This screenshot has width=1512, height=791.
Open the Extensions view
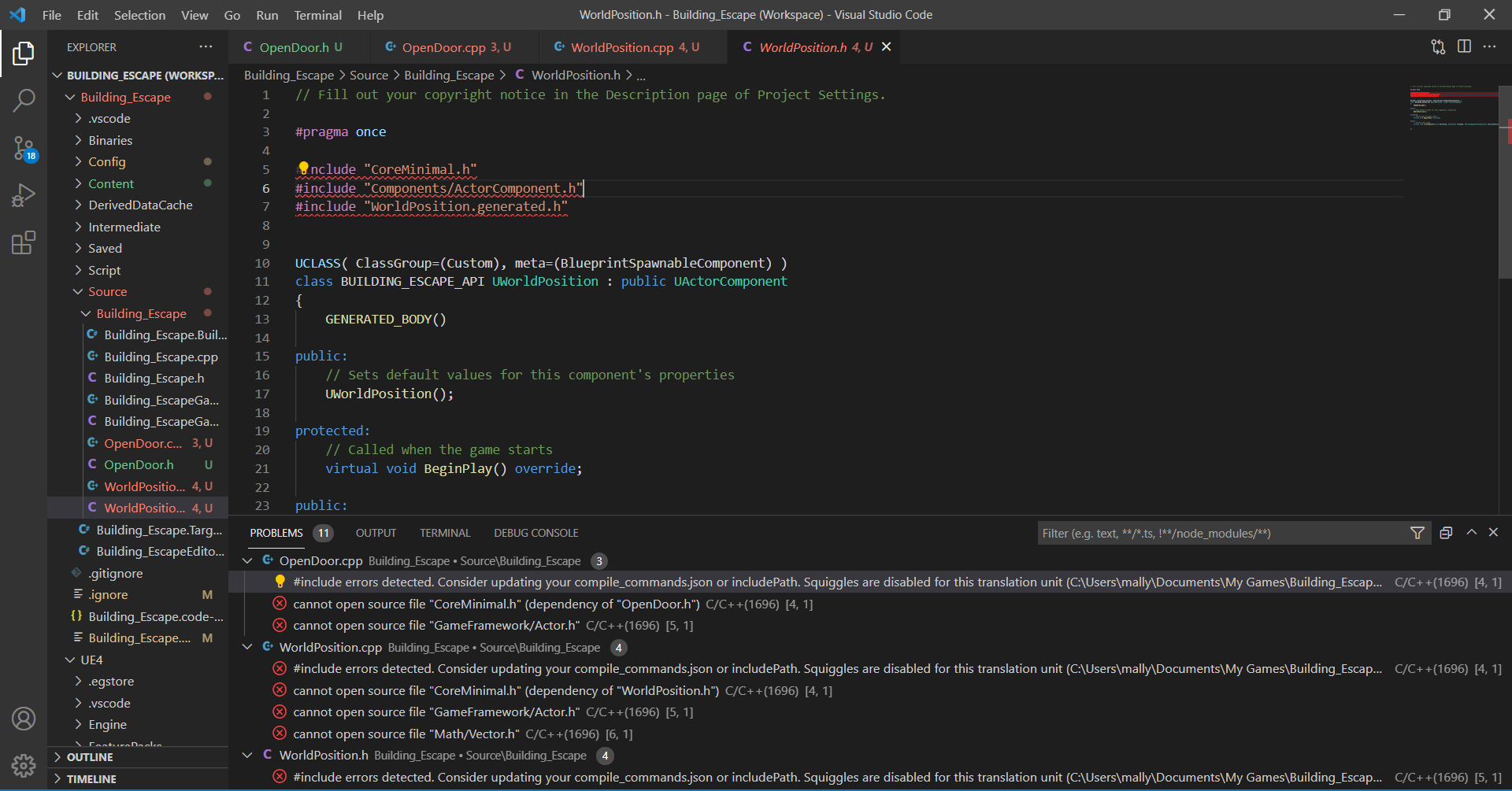(x=24, y=242)
